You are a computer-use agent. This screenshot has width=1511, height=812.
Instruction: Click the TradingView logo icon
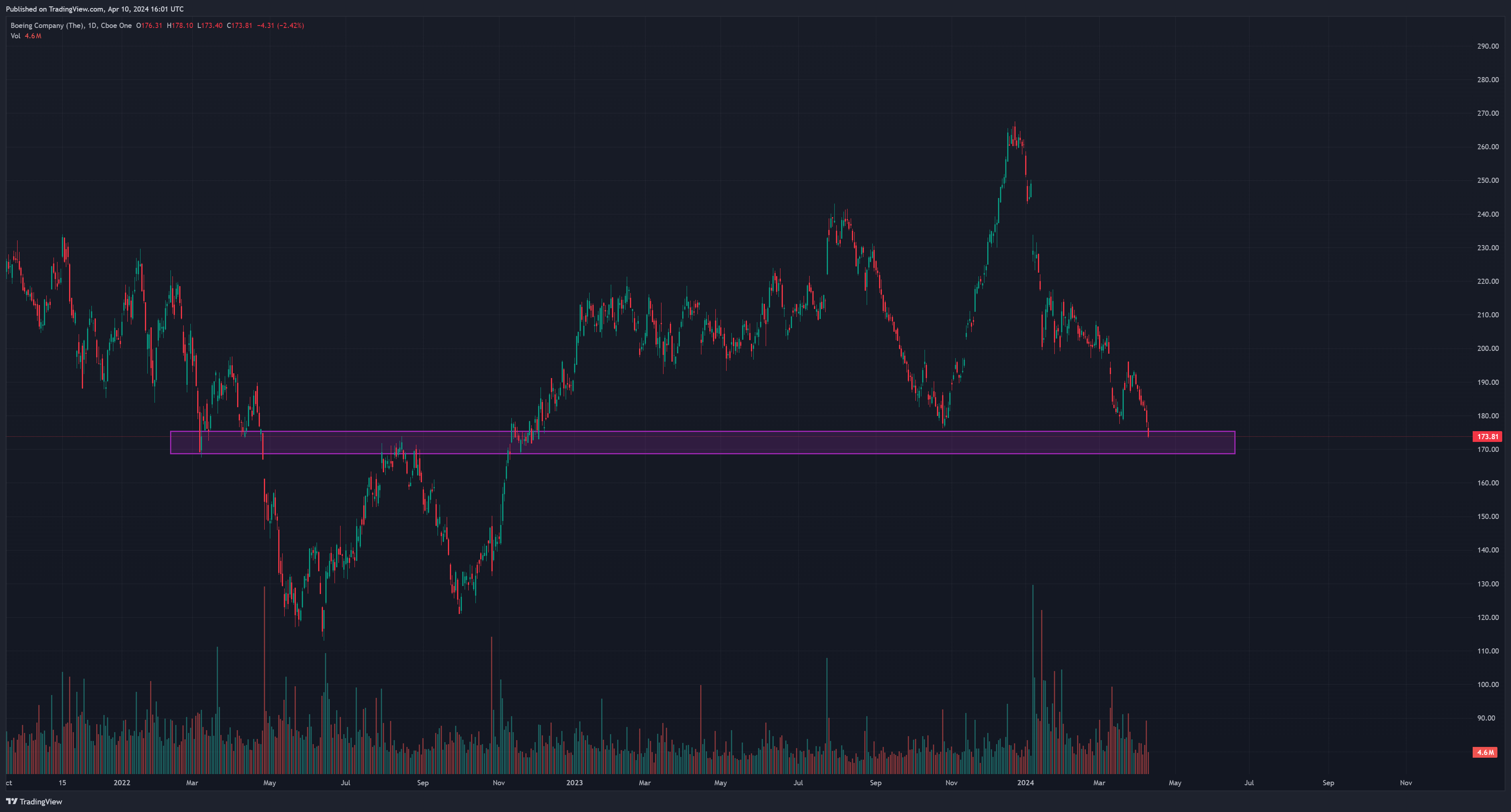point(11,802)
